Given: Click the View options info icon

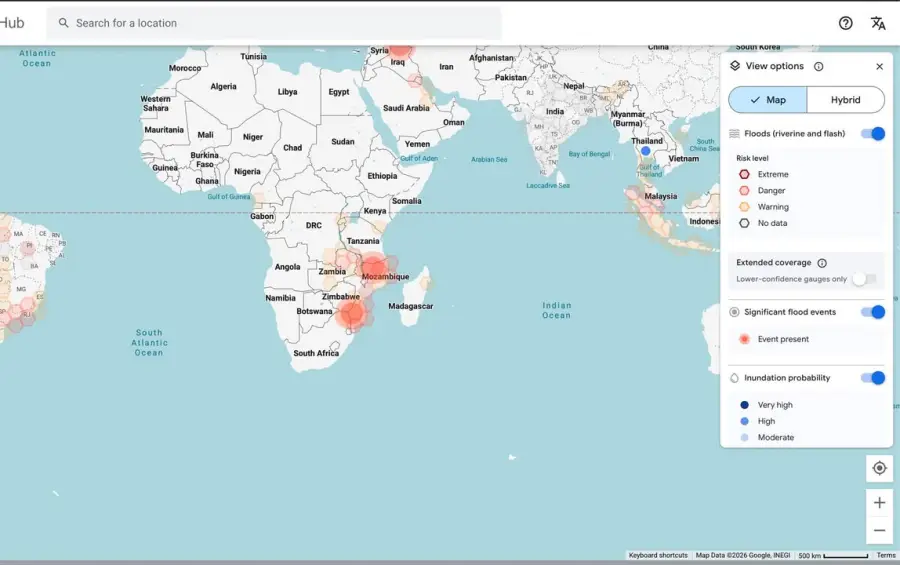Looking at the screenshot, I should 818,67.
